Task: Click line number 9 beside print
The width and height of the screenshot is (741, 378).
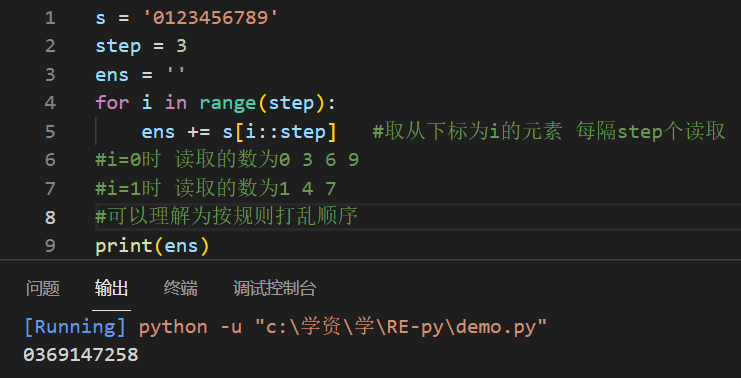Action: click(x=50, y=246)
